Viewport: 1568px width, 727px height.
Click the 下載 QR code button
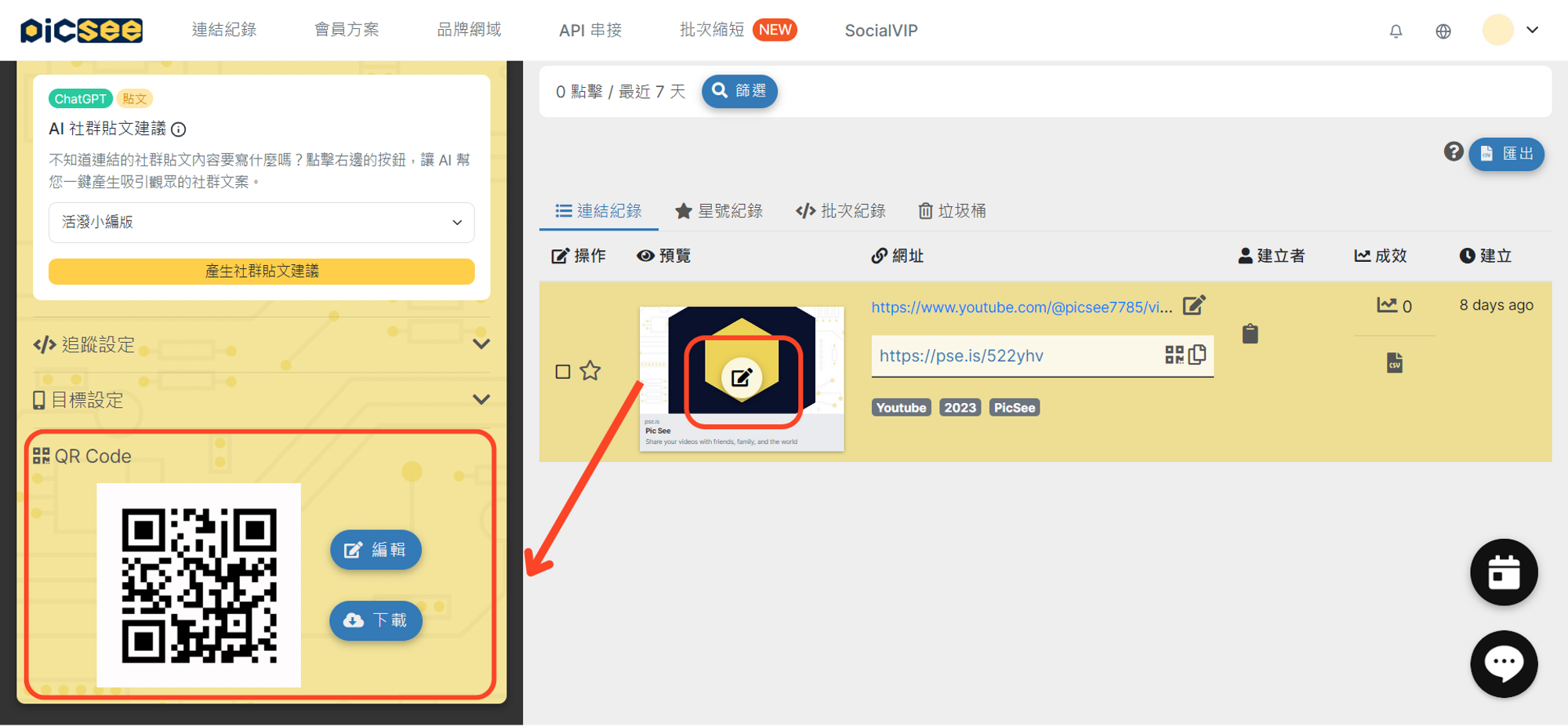pyautogui.click(x=376, y=620)
